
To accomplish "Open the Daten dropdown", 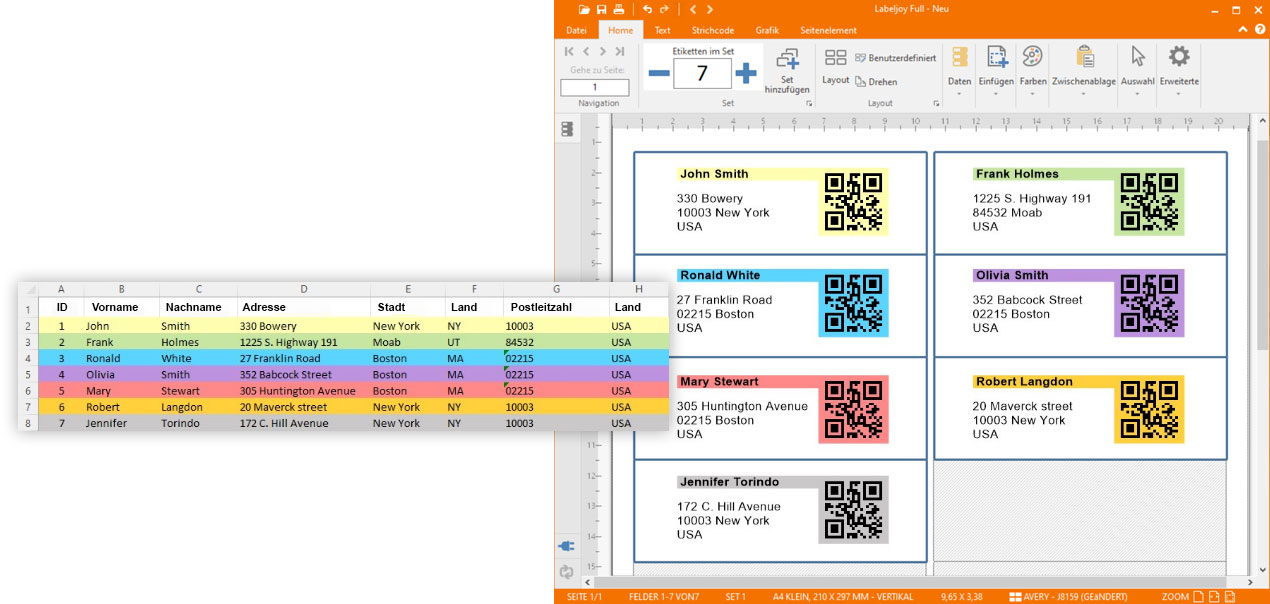I will (959, 71).
